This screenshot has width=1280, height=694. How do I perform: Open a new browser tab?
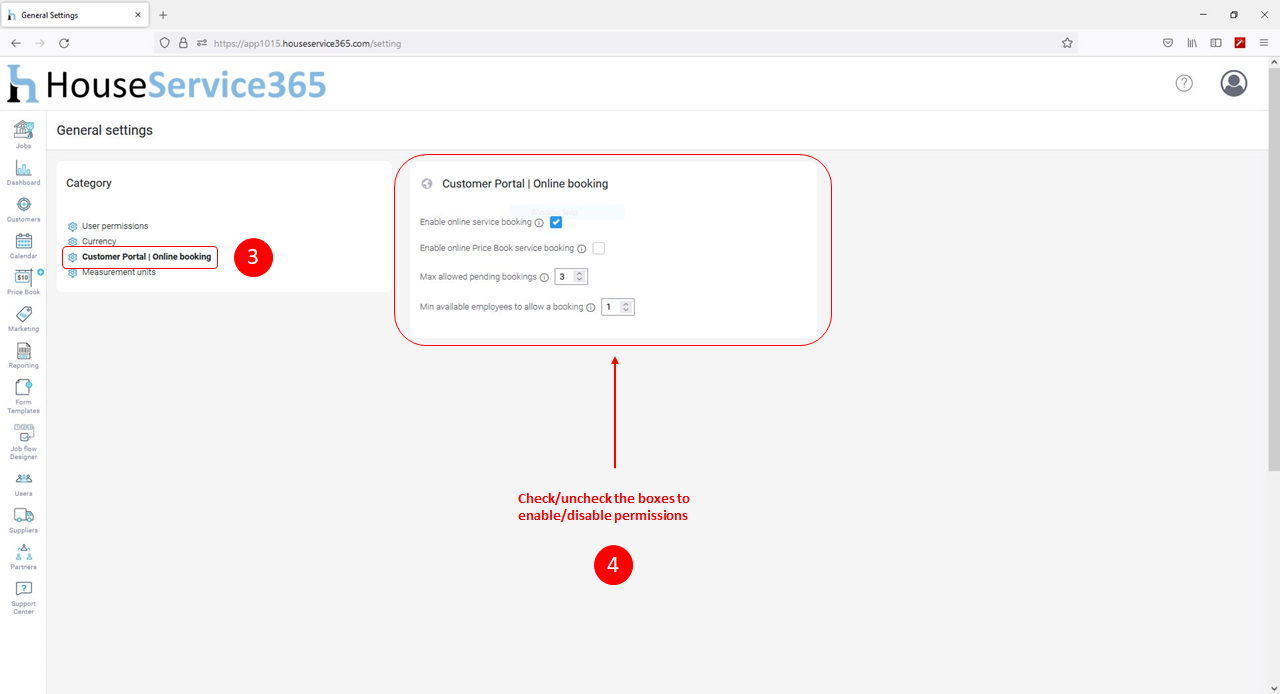click(163, 15)
